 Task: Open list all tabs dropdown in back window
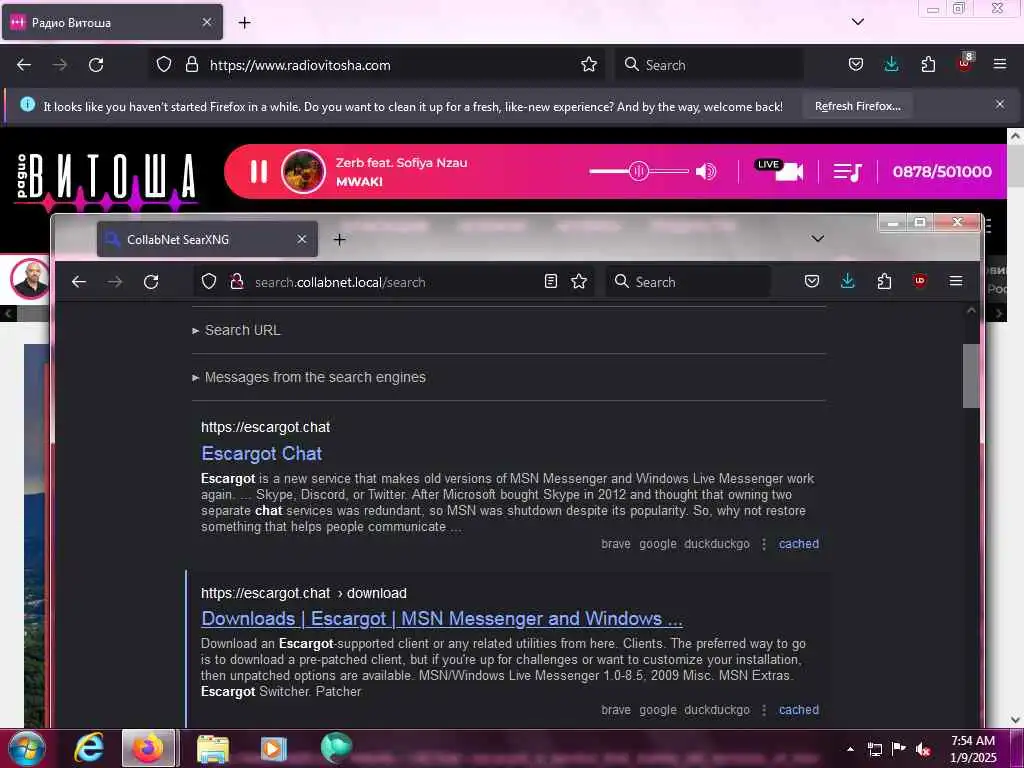(857, 22)
